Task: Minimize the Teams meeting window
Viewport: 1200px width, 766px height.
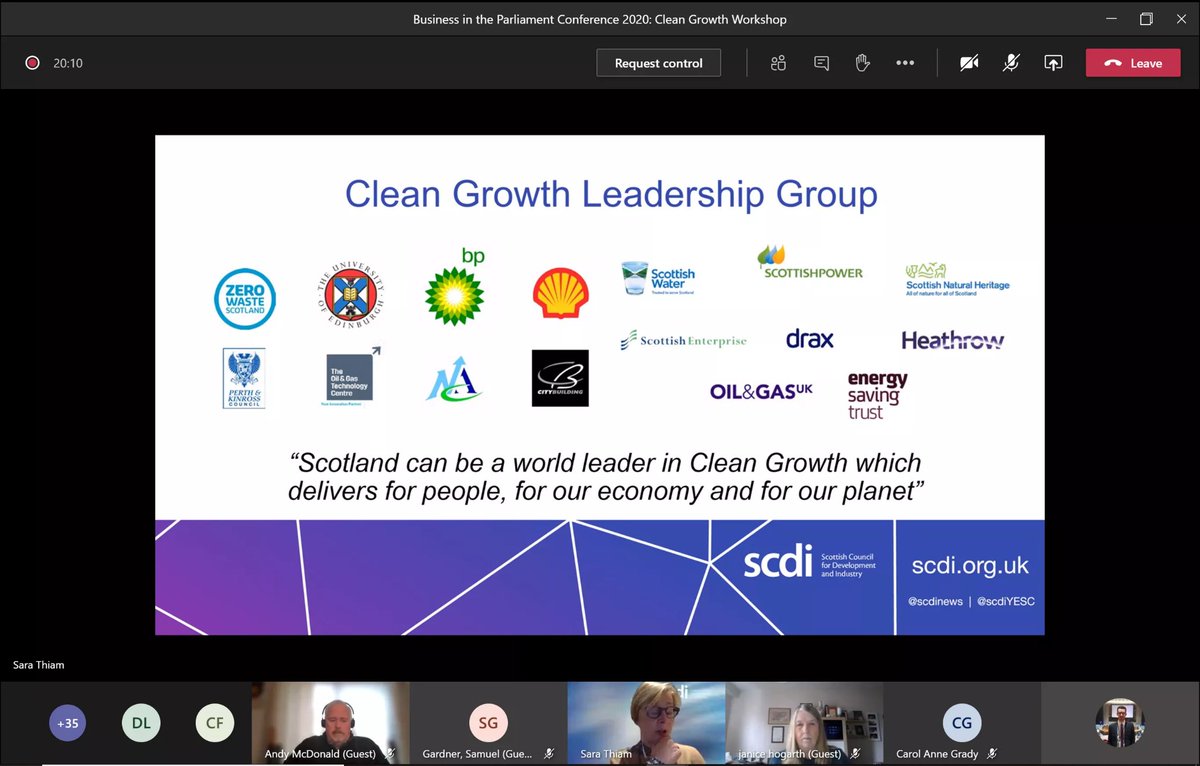Action: (1111, 19)
